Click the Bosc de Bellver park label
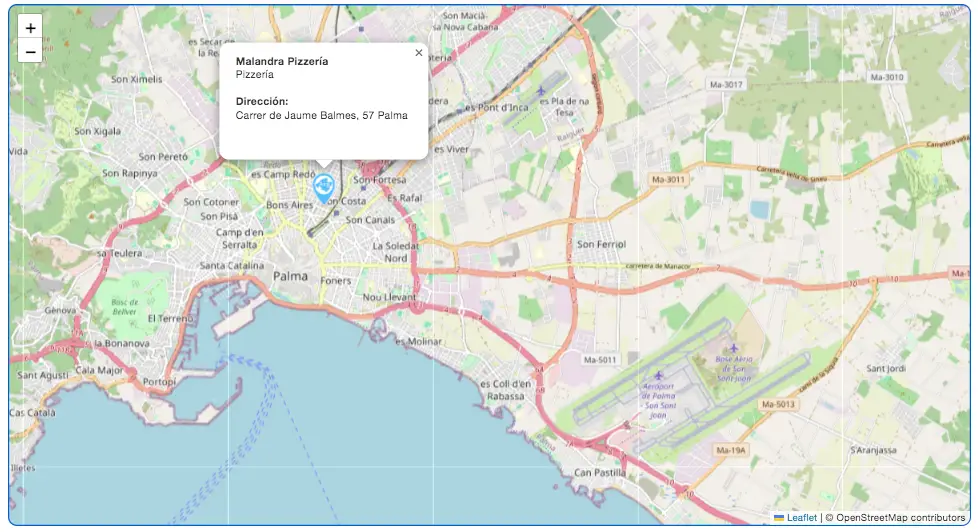 pos(125,307)
